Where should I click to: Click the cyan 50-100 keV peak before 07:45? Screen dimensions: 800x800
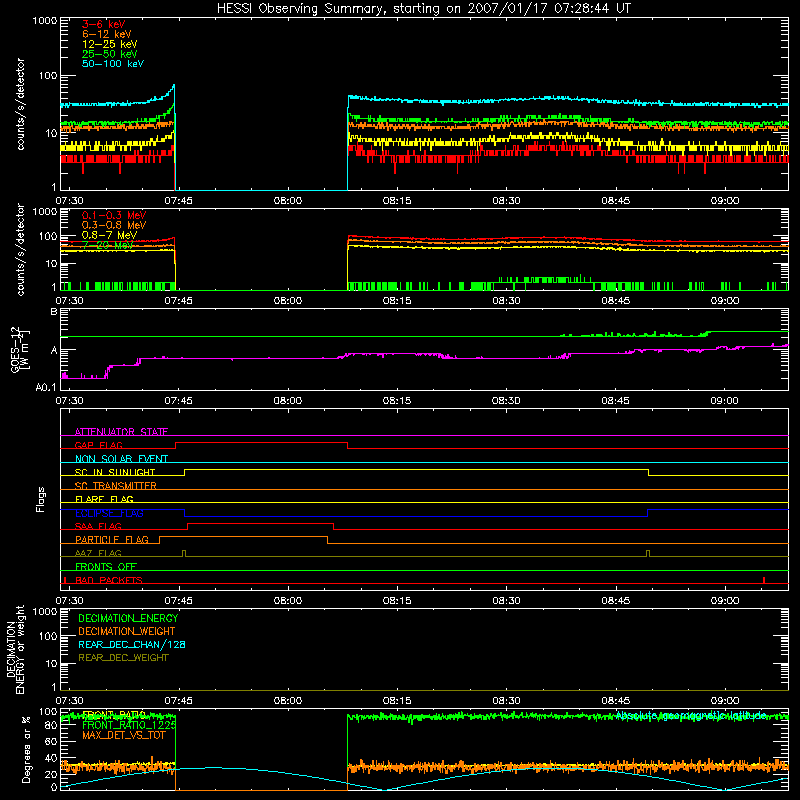tap(173, 87)
